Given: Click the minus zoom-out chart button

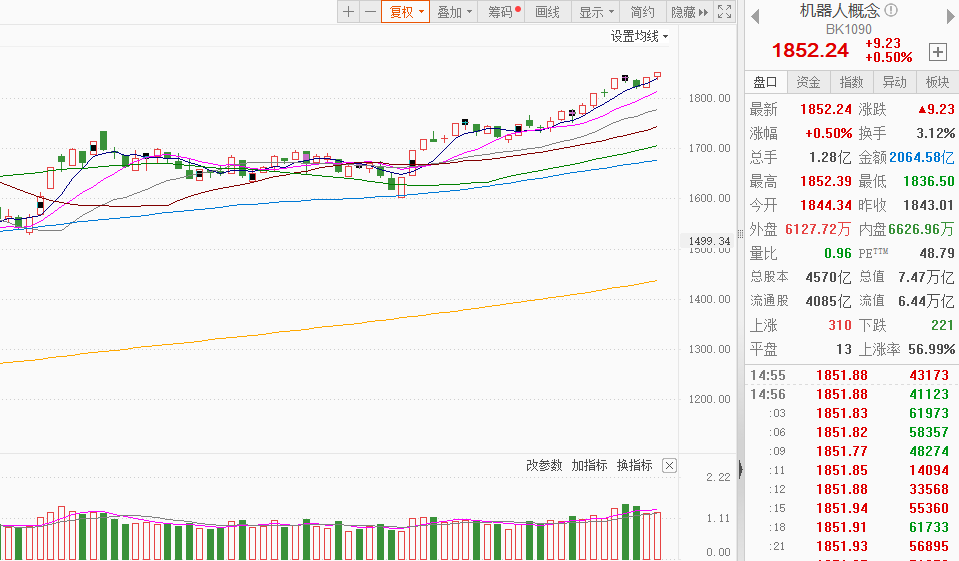Looking at the screenshot, I should [x=370, y=12].
